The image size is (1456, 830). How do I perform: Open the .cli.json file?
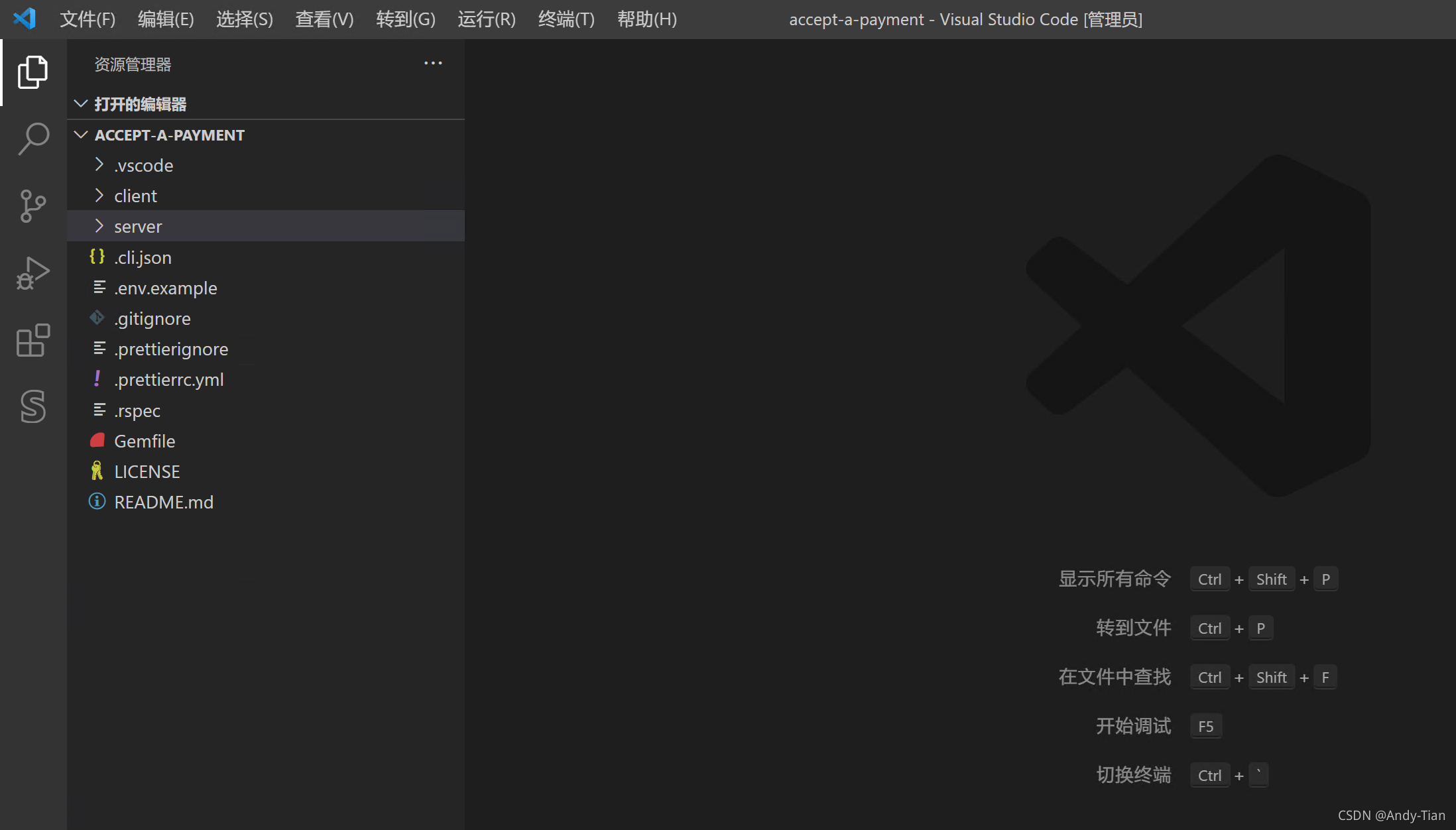pyautogui.click(x=143, y=258)
